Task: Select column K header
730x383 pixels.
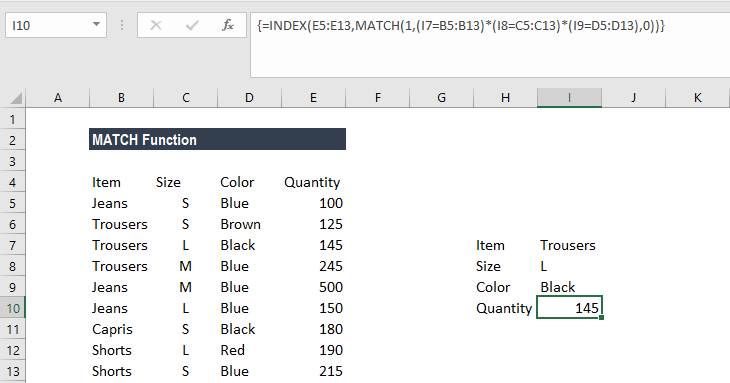Action: pos(697,98)
